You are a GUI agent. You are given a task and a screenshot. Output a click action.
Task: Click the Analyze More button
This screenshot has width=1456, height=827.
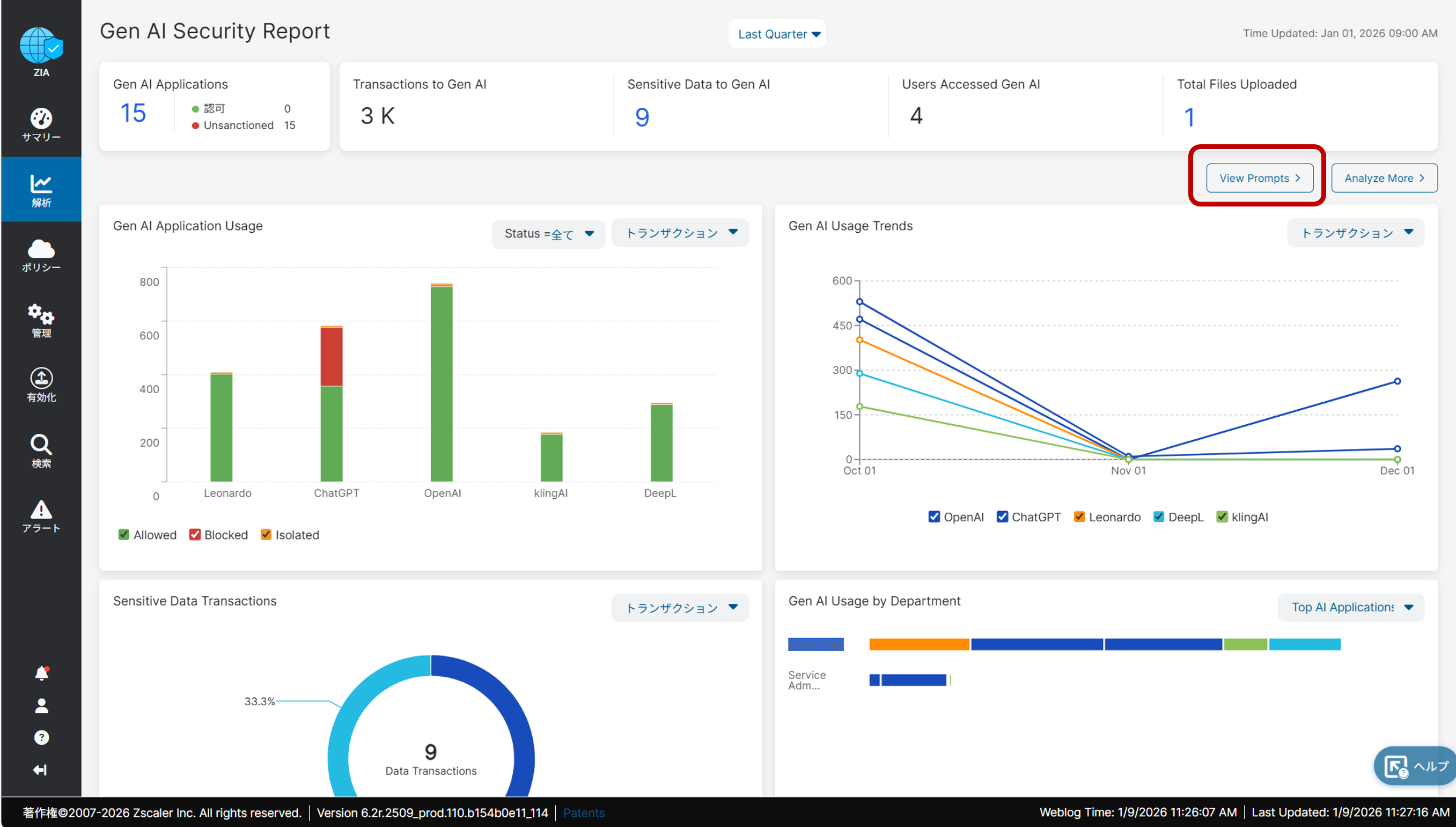coord(1384,178)
